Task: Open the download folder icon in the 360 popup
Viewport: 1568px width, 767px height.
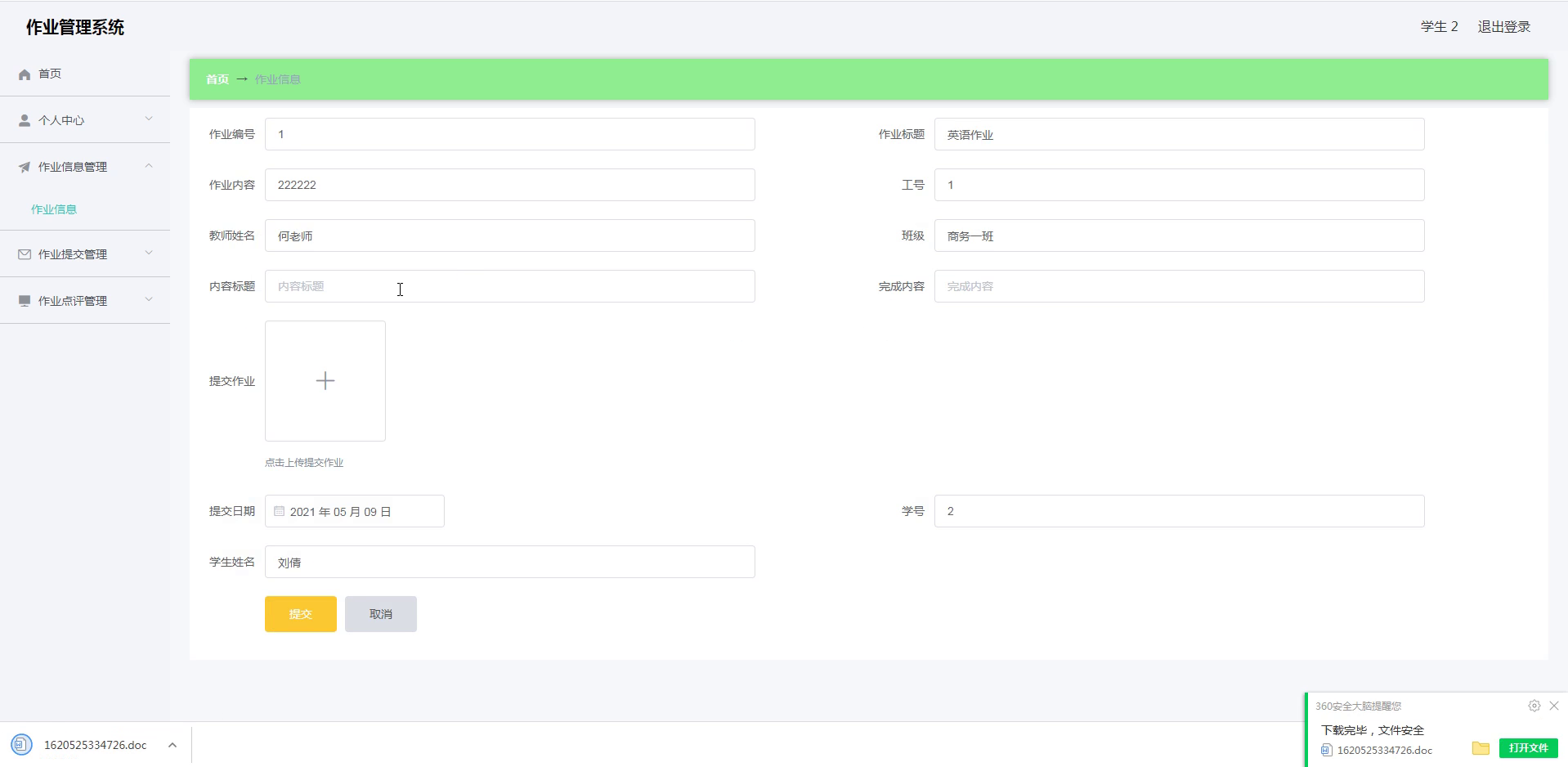Action: [1481, 748]
